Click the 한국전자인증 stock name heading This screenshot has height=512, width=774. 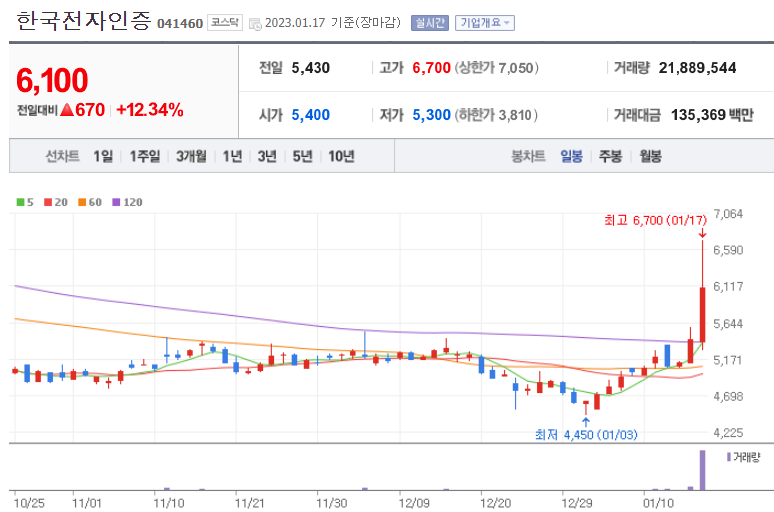[83, 21]
